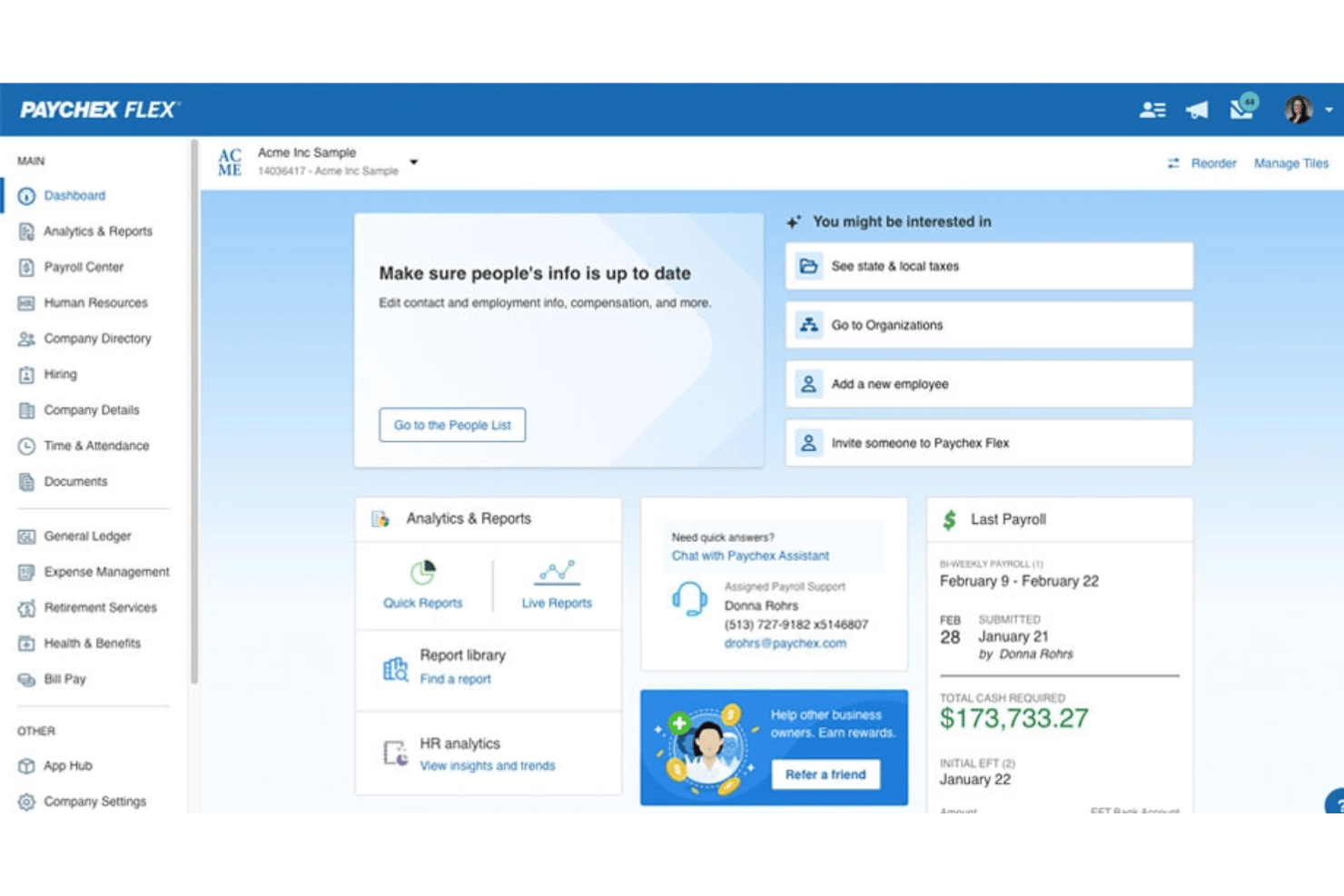Image resolution: width=1344 pixels, height=896 pixels.
Task: Click Find a report link
Action: pyautogui.click(x=455, y=679)
